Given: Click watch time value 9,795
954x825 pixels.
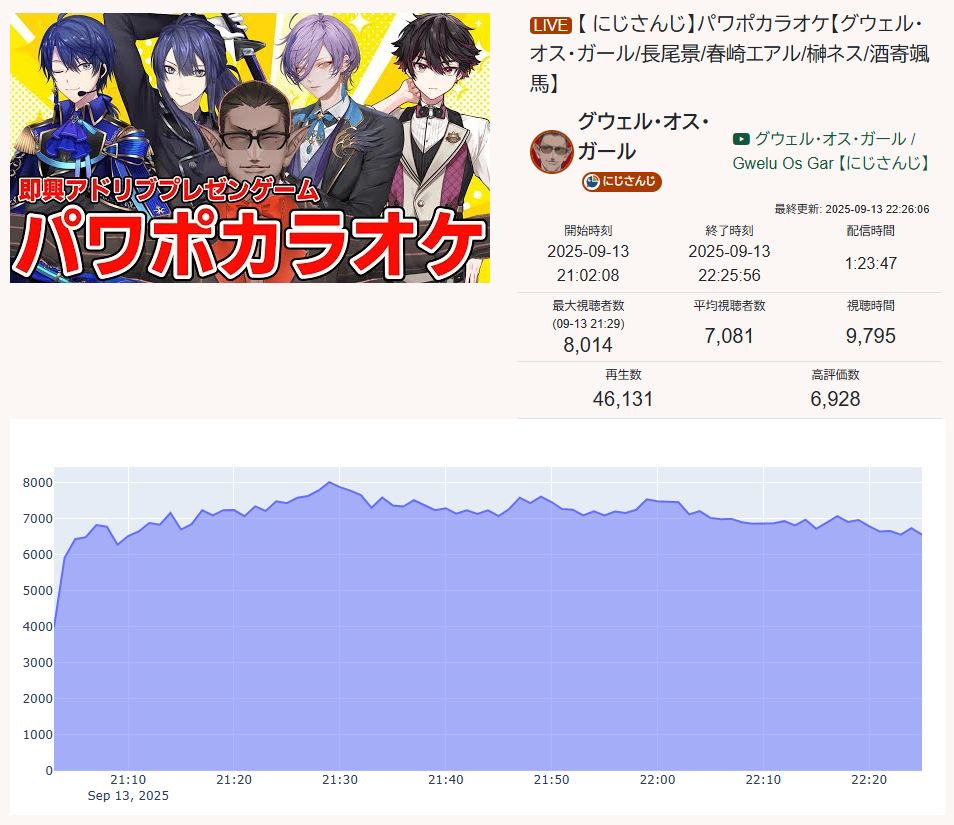Looking at the screenshot, I should click(x=871, y=336).
